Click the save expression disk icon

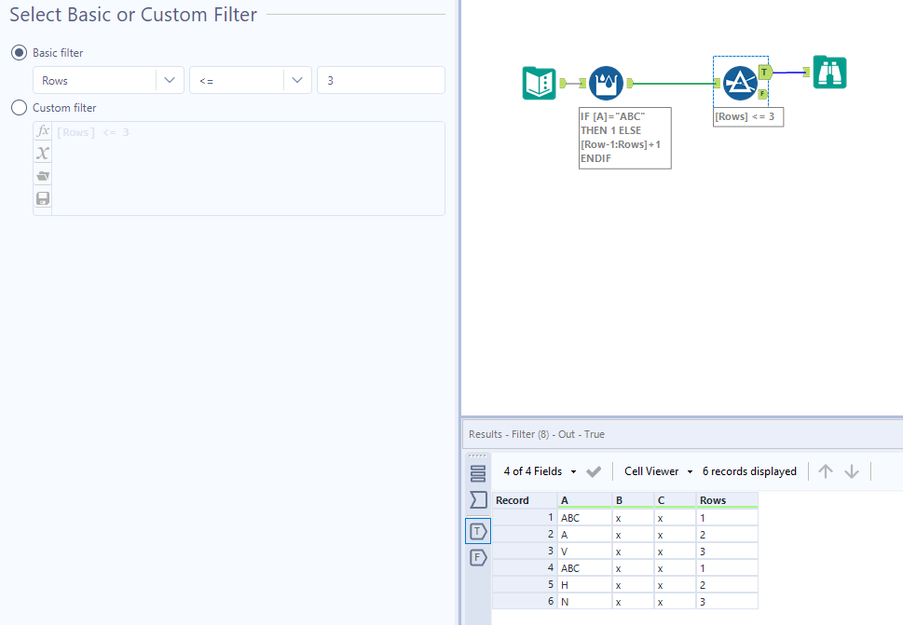coord(43,199)
